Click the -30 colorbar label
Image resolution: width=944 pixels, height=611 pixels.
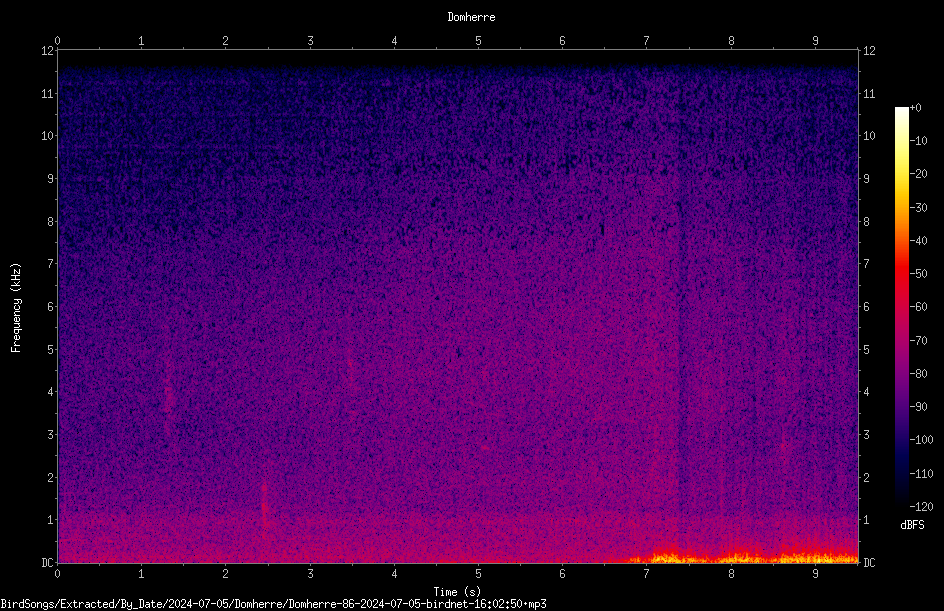coord(918,208)
